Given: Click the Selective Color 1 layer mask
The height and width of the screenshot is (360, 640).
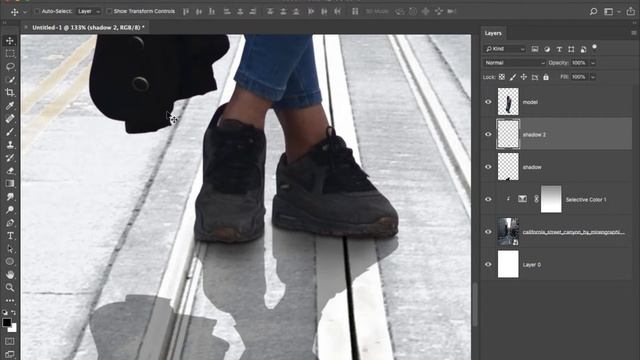Looking at the screenshot, I should coord(551,199).
